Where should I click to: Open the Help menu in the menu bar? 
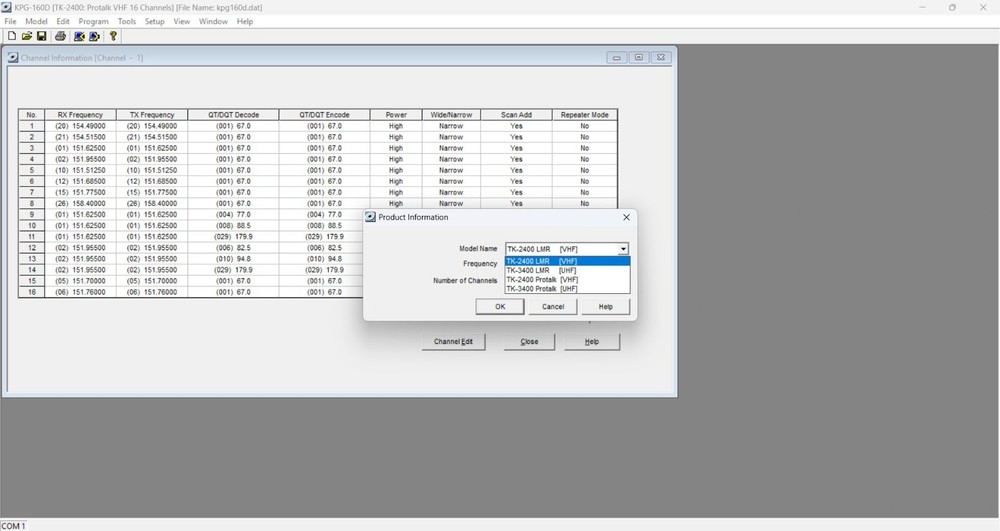pyautogui.click(x=245, y=21)
